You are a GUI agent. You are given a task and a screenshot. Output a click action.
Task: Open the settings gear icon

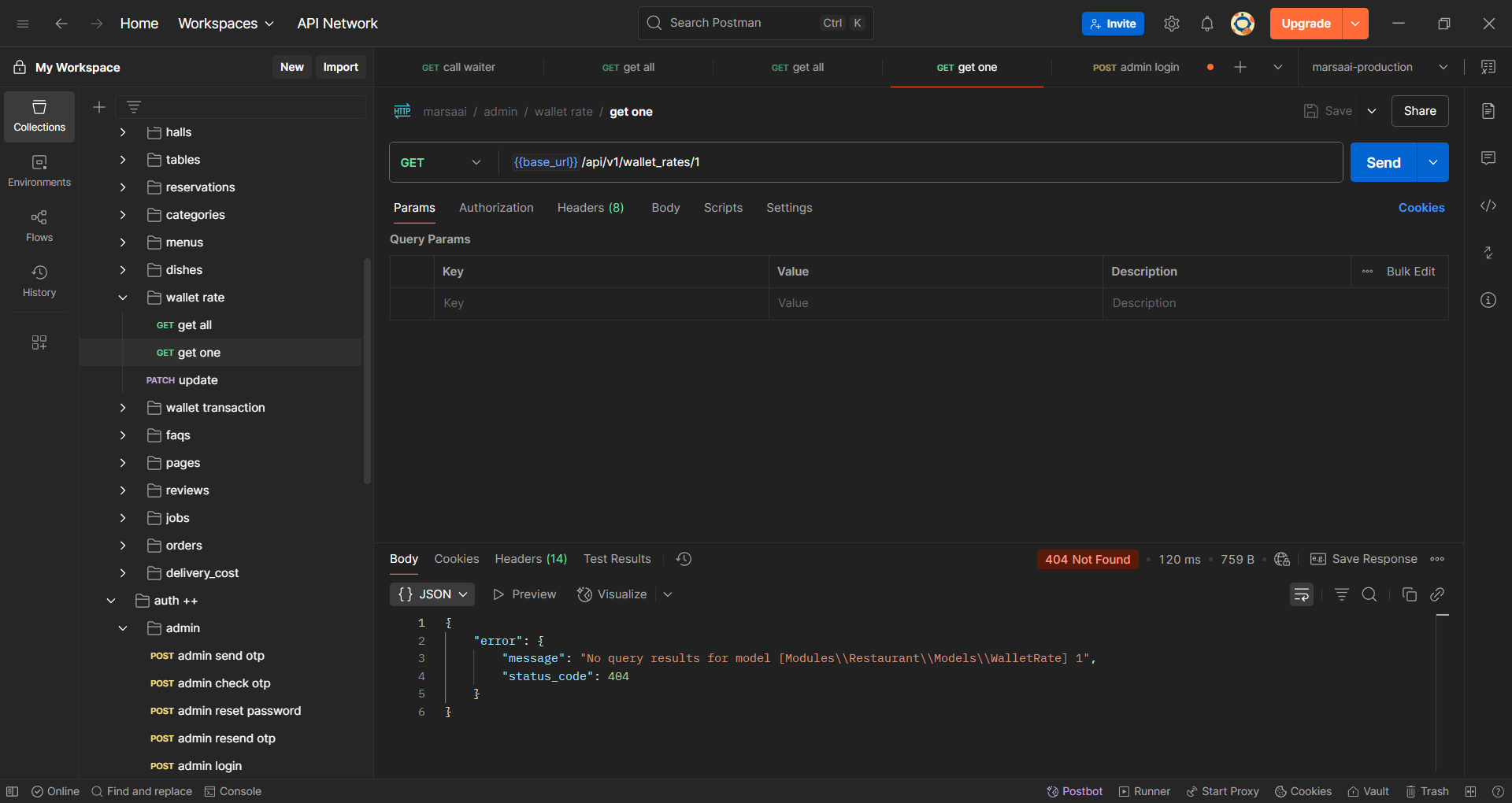point(1172,24)
